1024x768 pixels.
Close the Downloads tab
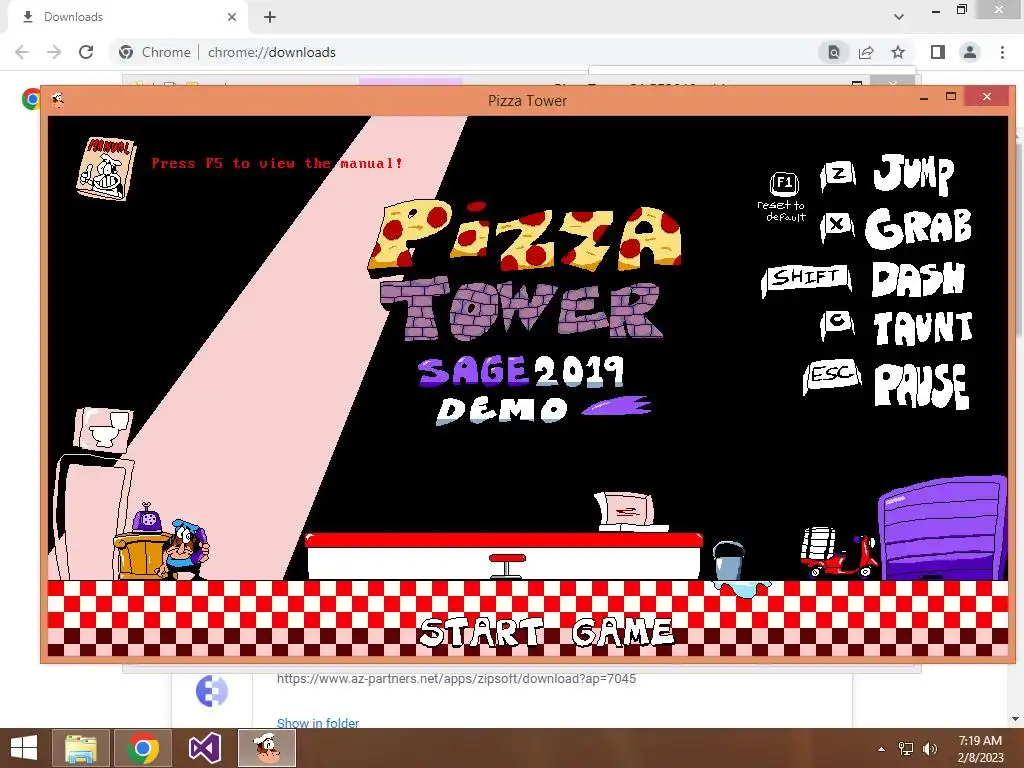(232, 17)
